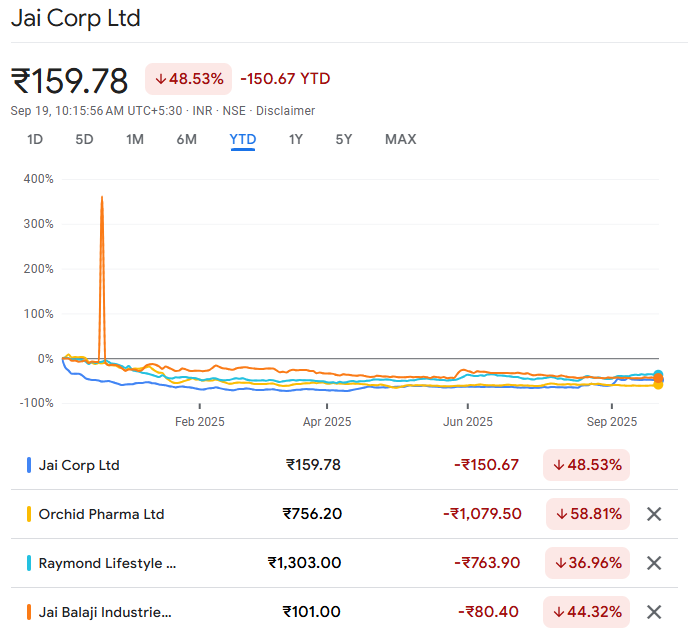This screenshot has height=633, width=688.
Task: Remove Orchid Pharma Ltd from comparison
Action: (654, 514)
